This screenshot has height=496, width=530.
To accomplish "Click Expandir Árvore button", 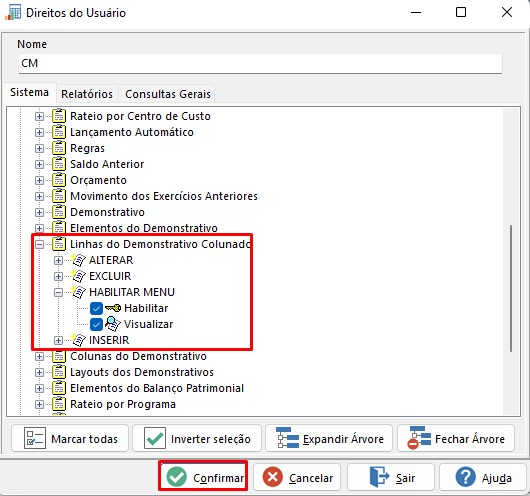I will [x=329, y=439].
